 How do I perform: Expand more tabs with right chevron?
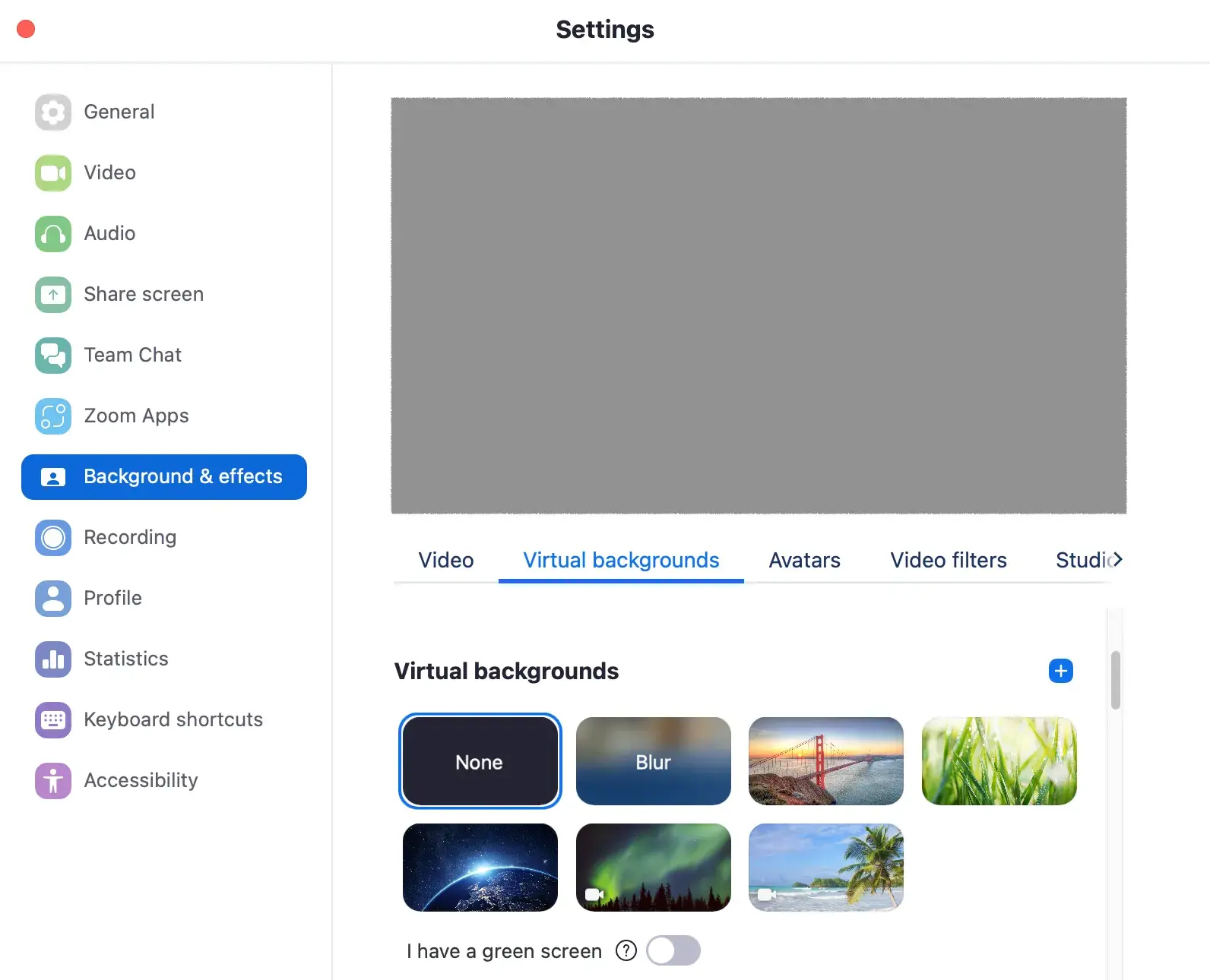point(1117,560)
